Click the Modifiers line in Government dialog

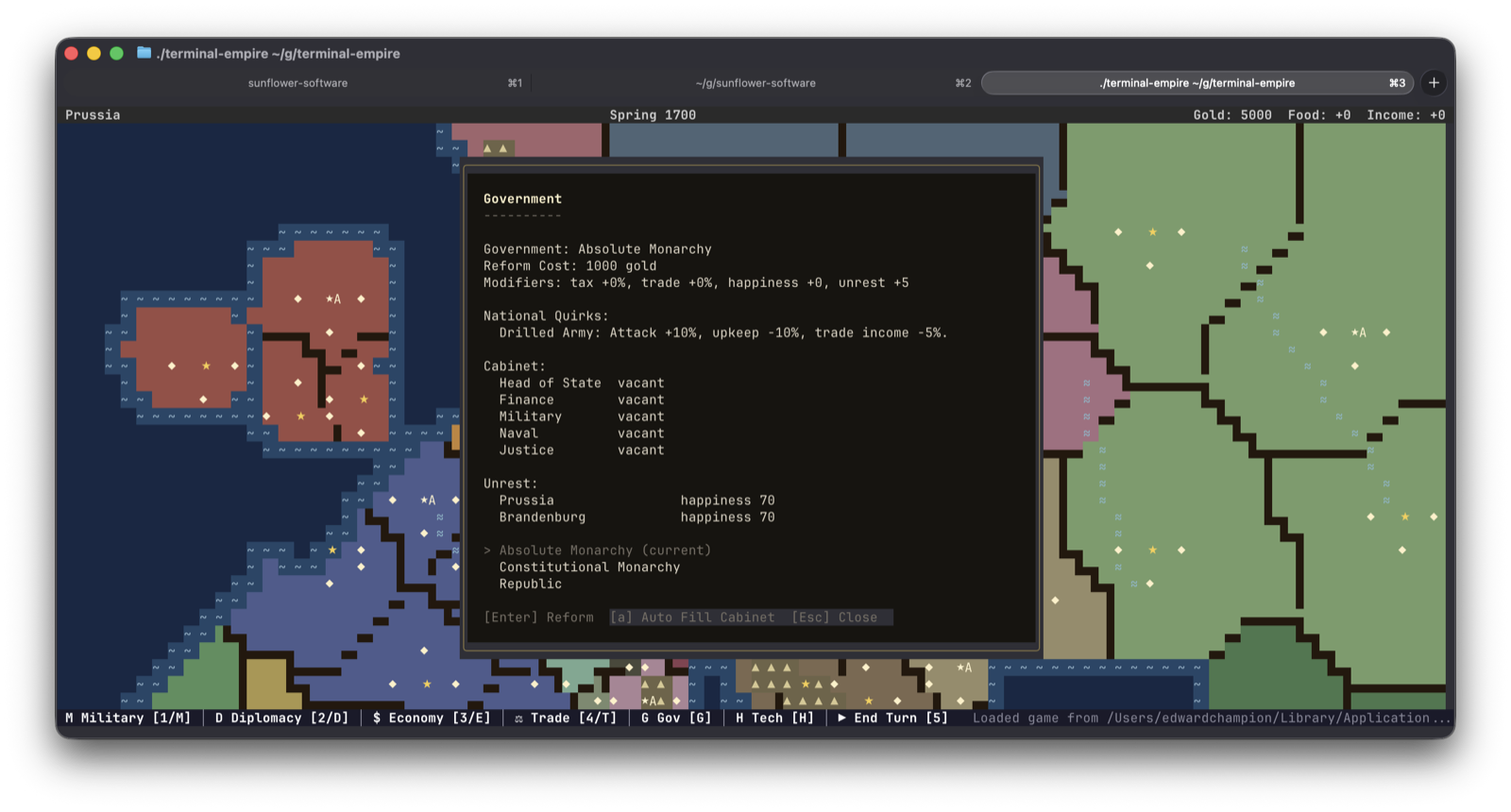696,283
